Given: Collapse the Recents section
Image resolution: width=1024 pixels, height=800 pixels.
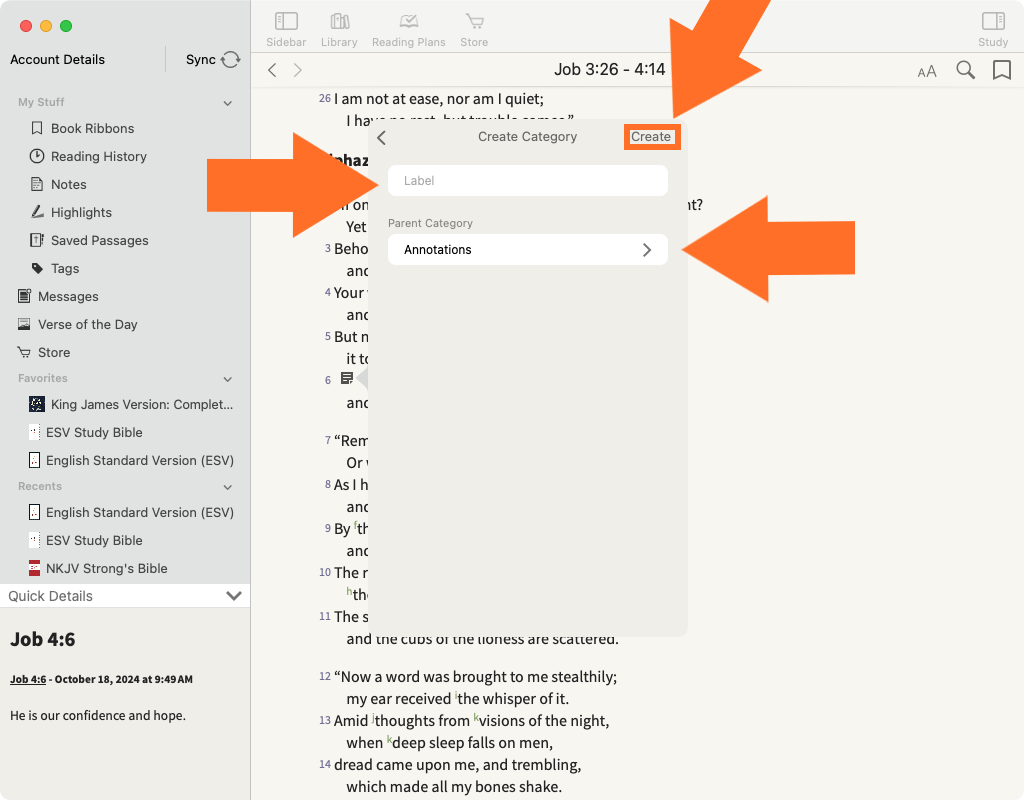Looking at the screenshot, I should pyautogui.click(x=228, y=487).
